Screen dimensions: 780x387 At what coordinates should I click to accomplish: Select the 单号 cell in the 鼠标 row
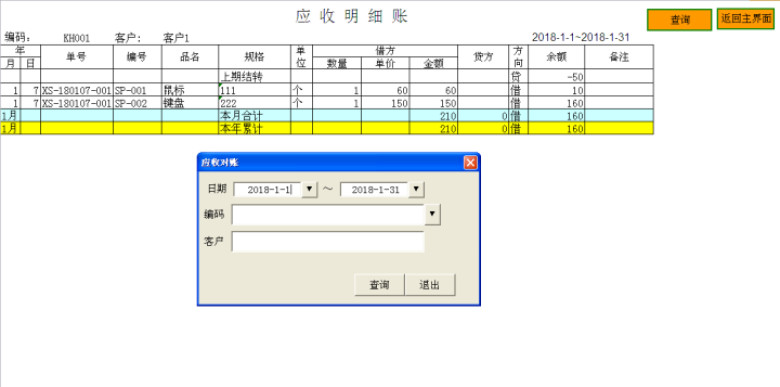click(x=77, y=90)
